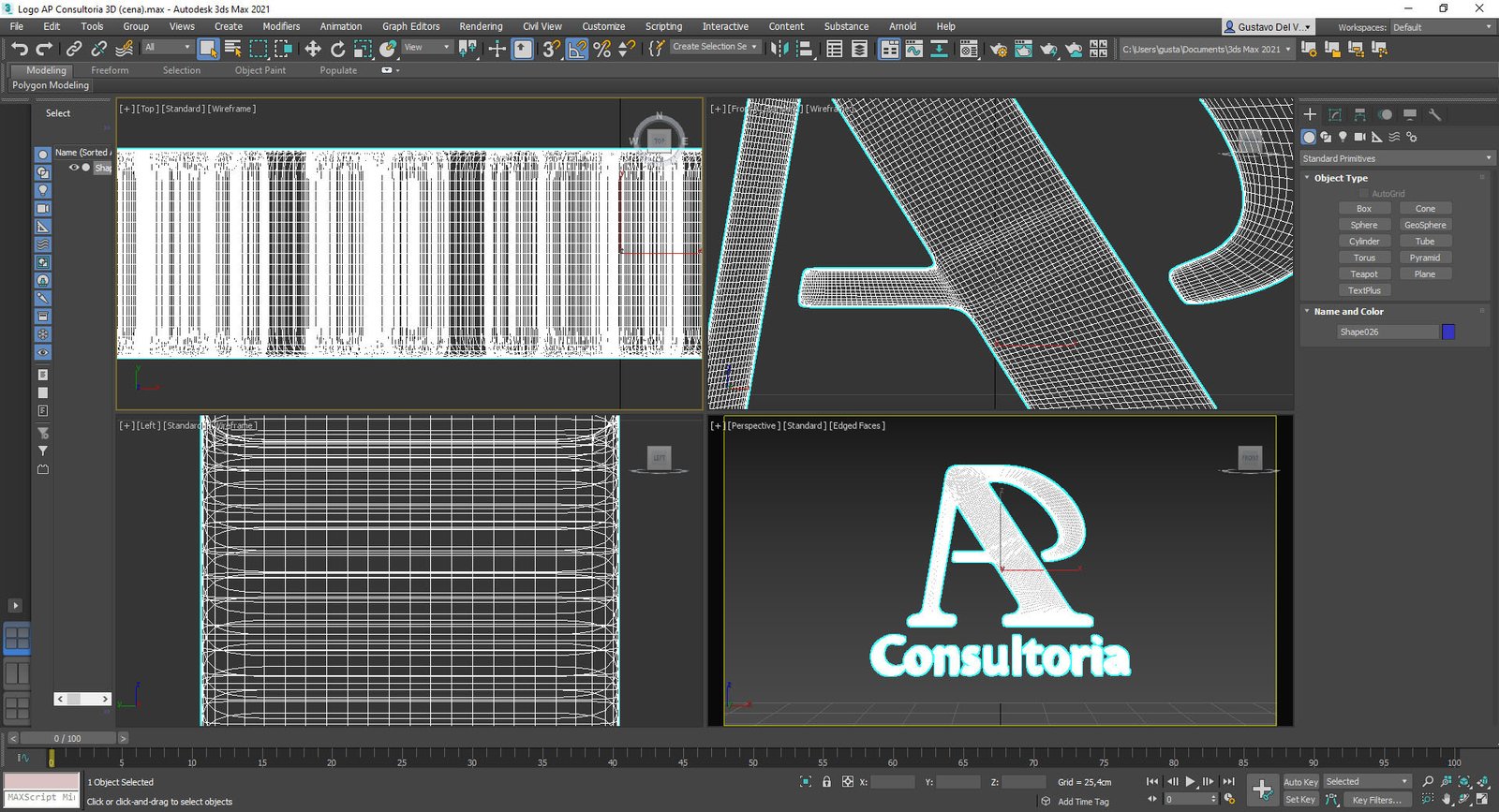Click the Shape026 object name field

pyautogui.click(x=1387, y=332)
